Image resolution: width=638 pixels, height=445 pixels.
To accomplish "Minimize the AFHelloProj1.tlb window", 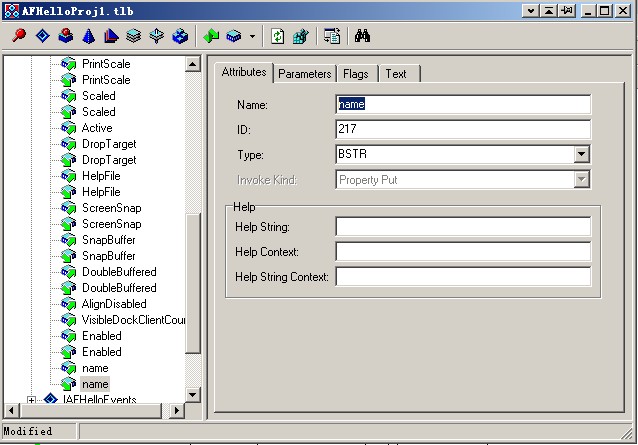I will [x=588, y=11].
